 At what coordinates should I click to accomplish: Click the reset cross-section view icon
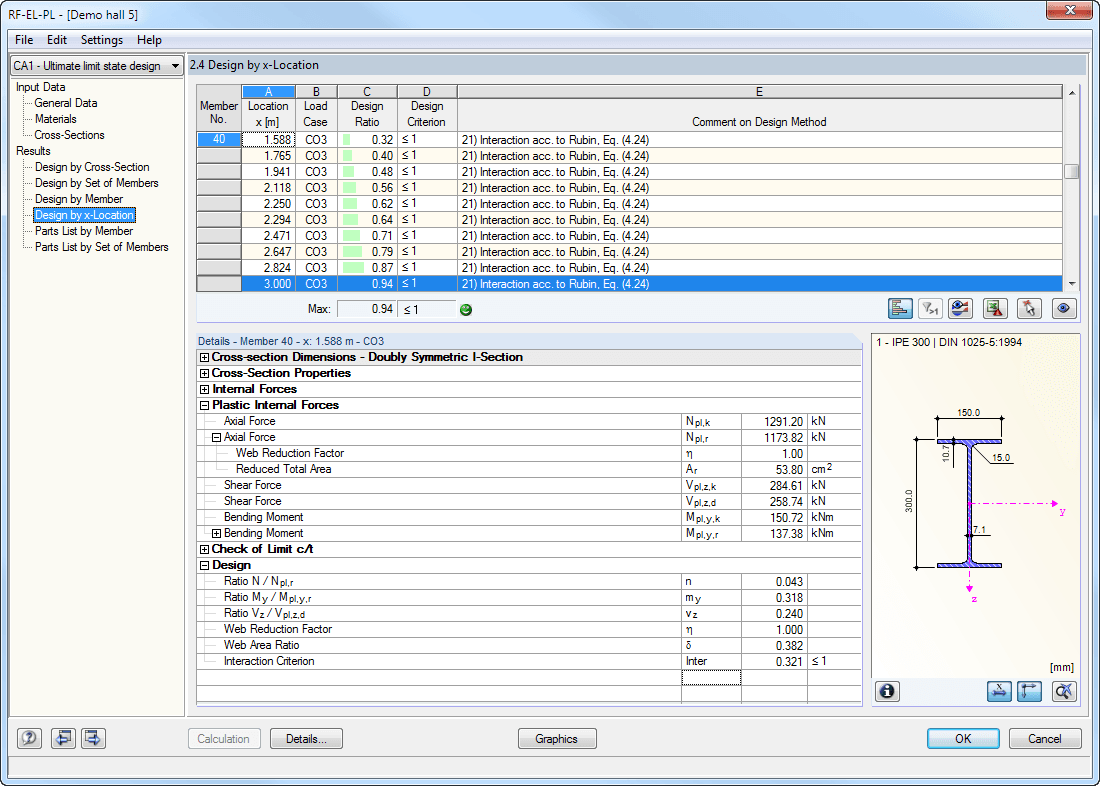(1064, 691)
